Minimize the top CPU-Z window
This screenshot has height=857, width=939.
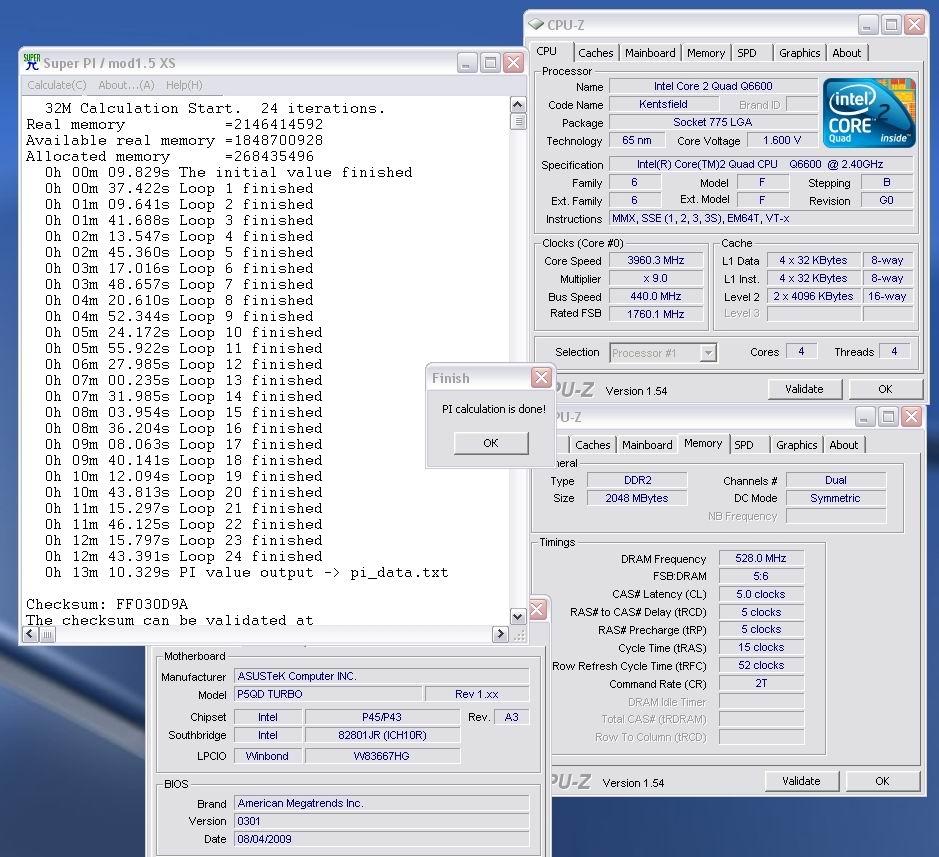tap(868, 25)
